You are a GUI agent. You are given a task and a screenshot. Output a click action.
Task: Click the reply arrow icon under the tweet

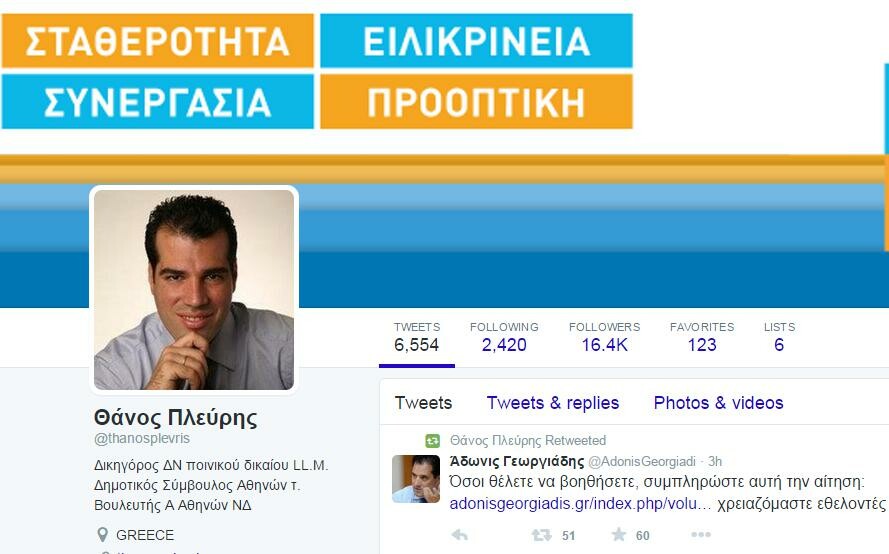(459, 535)
